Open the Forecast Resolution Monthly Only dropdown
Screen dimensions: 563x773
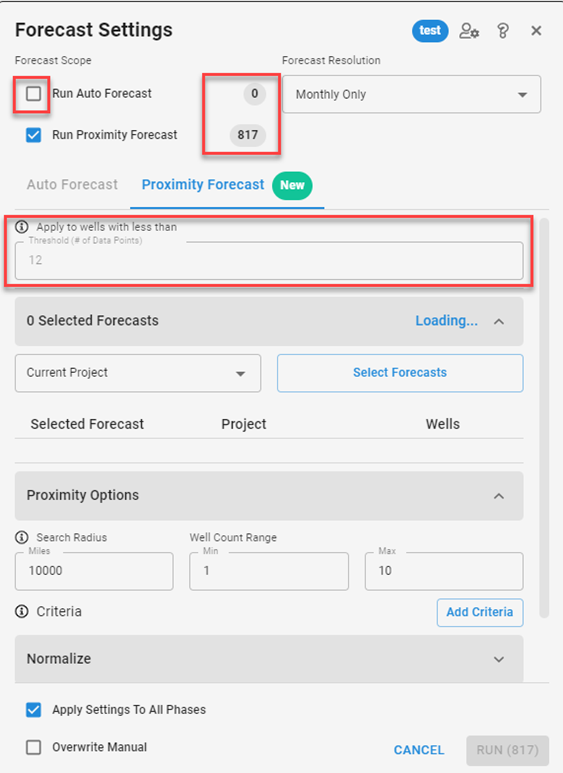[411, 94]
